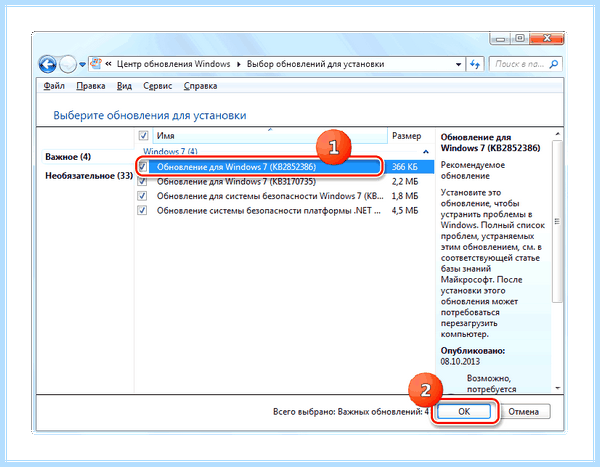Click the 2,2 МБ size value
This screenshot has width=600, height=467.
coord(405,181)
